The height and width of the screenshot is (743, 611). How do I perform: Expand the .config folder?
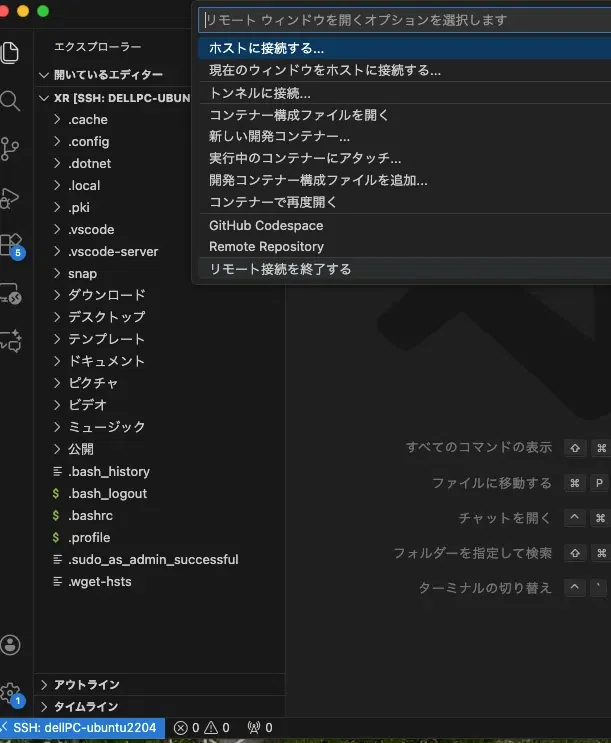point(57,141)
